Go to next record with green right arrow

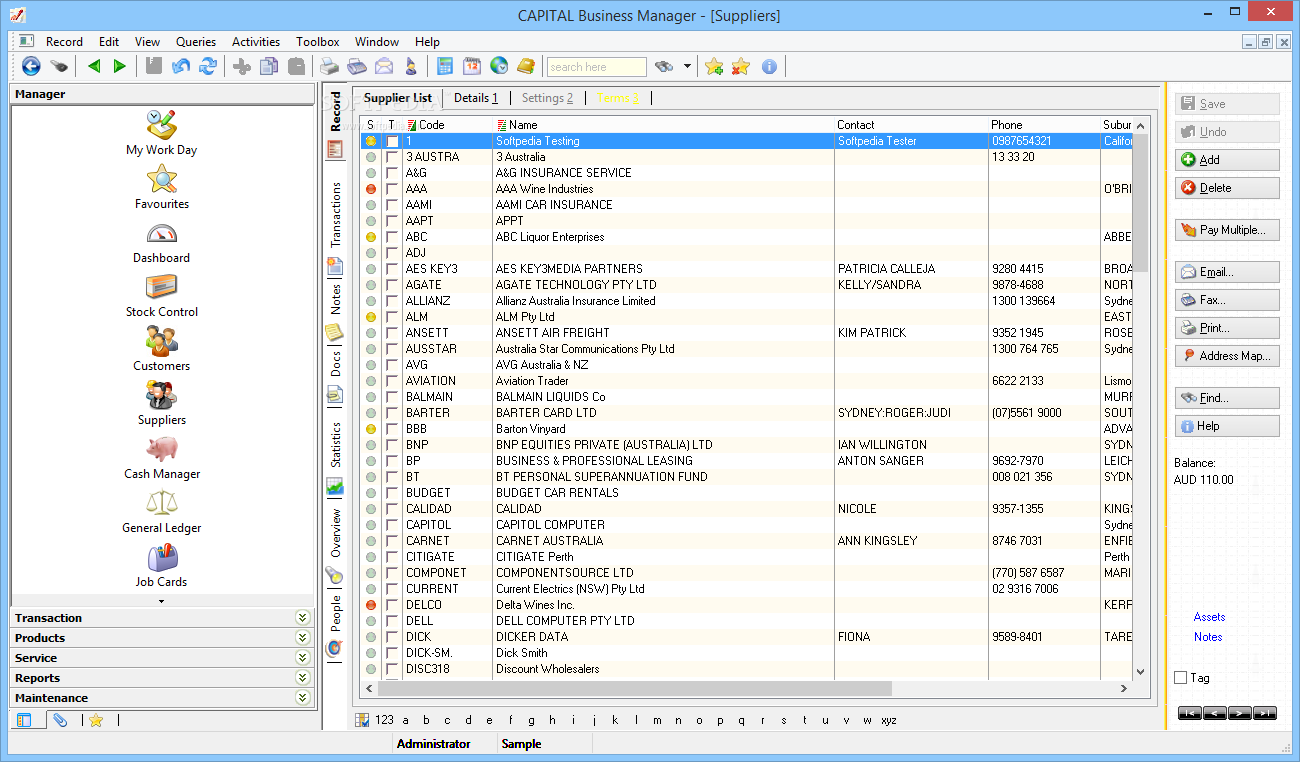120,66
